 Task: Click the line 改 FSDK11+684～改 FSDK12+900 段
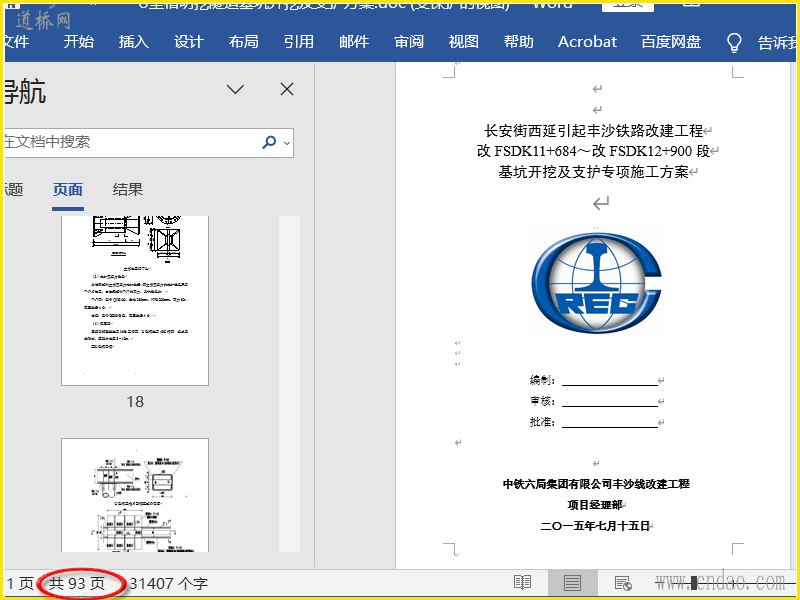(x=593, y=152)
